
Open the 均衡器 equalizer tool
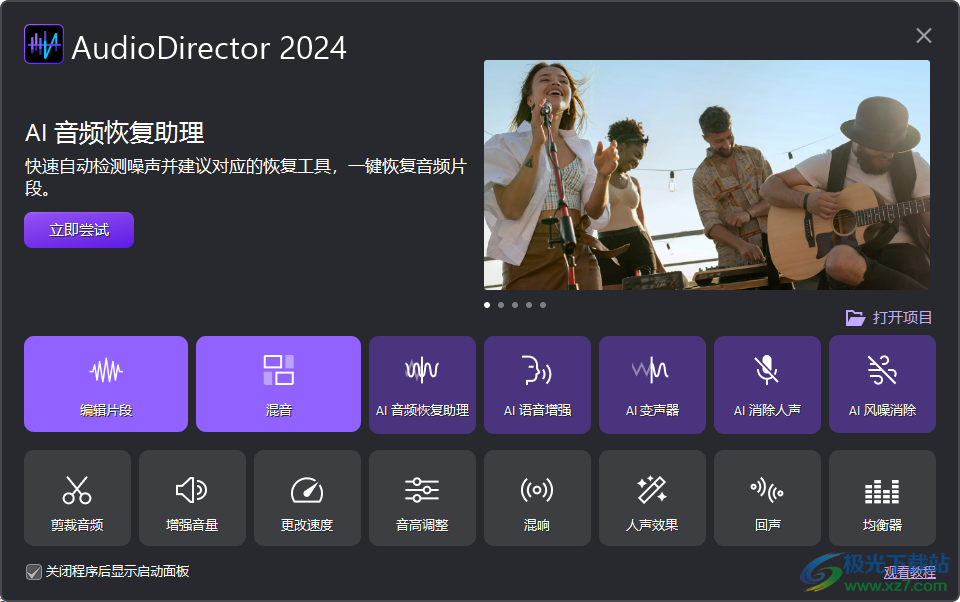tap(882, 497)
